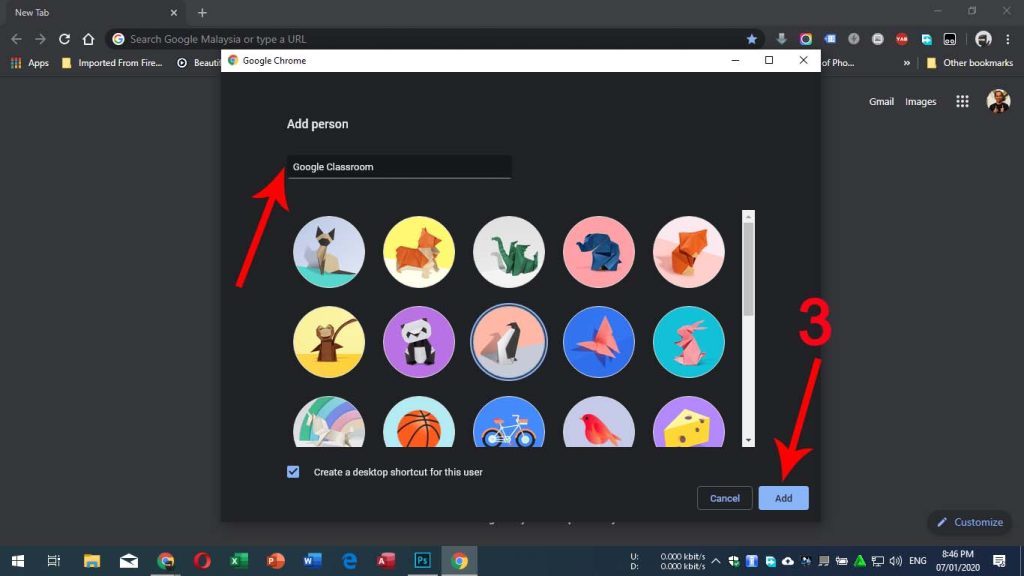The height and width of the screenshot is (576, 1024).
Task: Pick the cheese avatar
Action: tap(688, 422)
